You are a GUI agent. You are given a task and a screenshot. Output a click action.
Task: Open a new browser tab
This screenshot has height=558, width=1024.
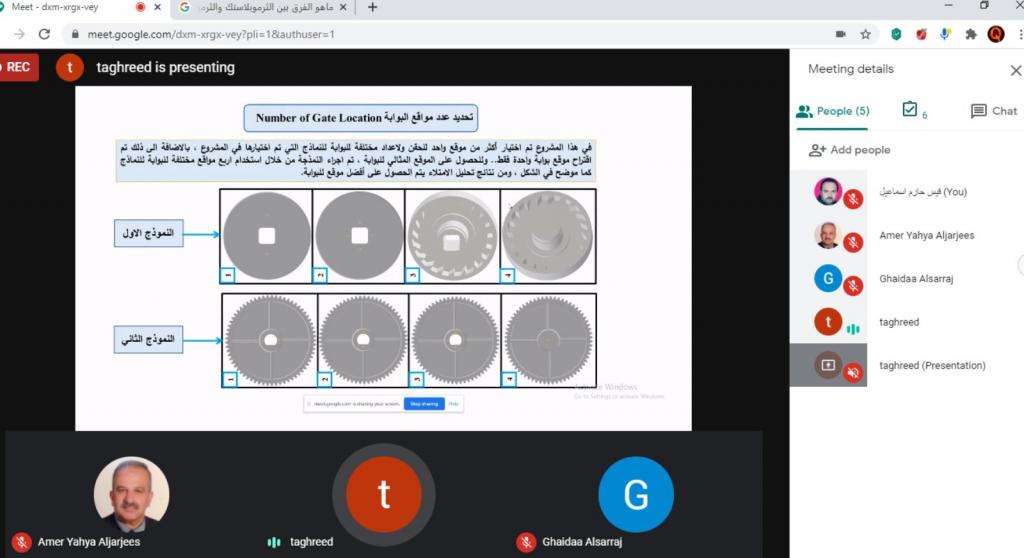click(373, 8)
